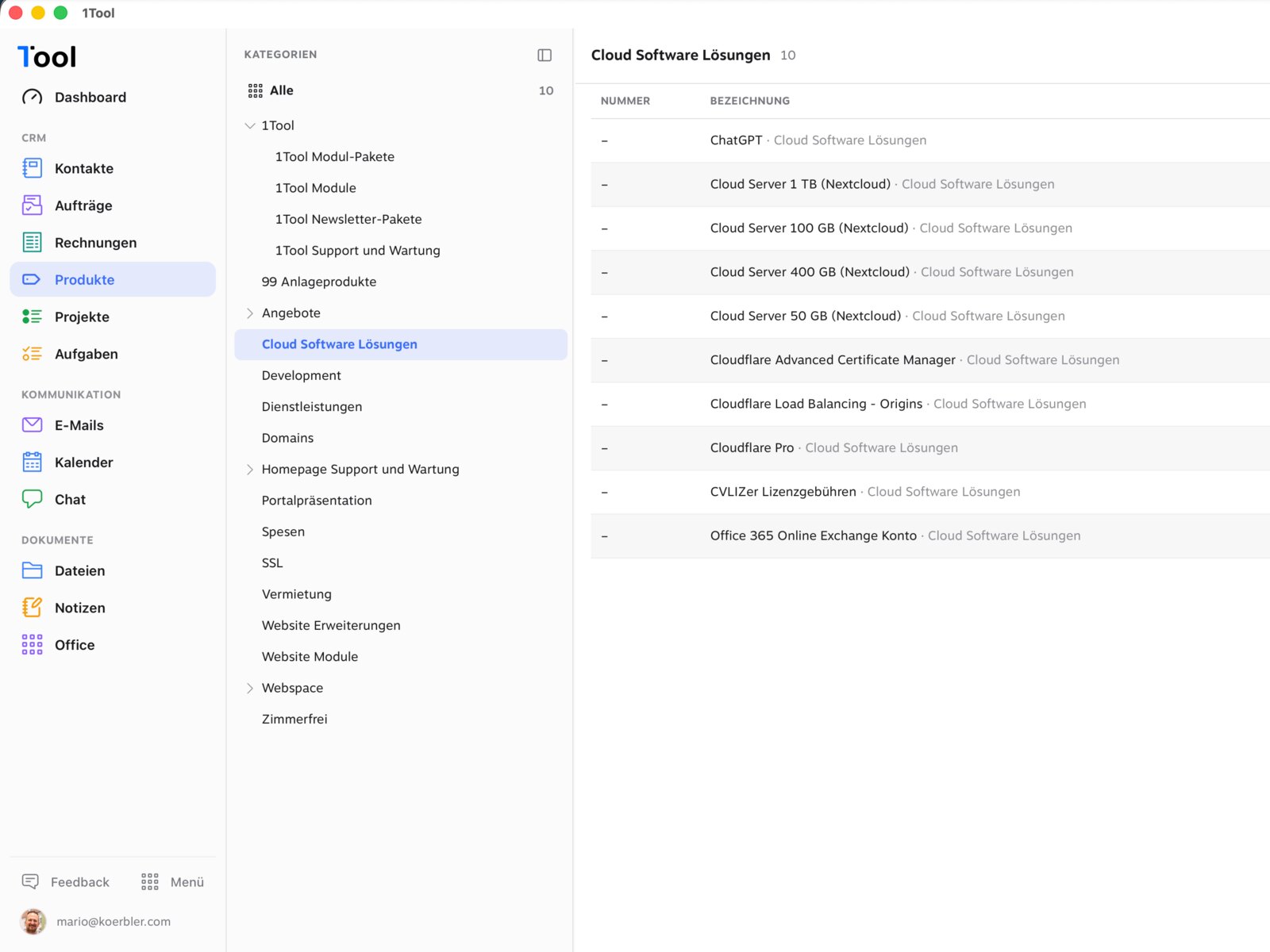This screenshot has width=1270, height=952.
Task: Click the grid icon beside Alle
Action: pos(255,90)
